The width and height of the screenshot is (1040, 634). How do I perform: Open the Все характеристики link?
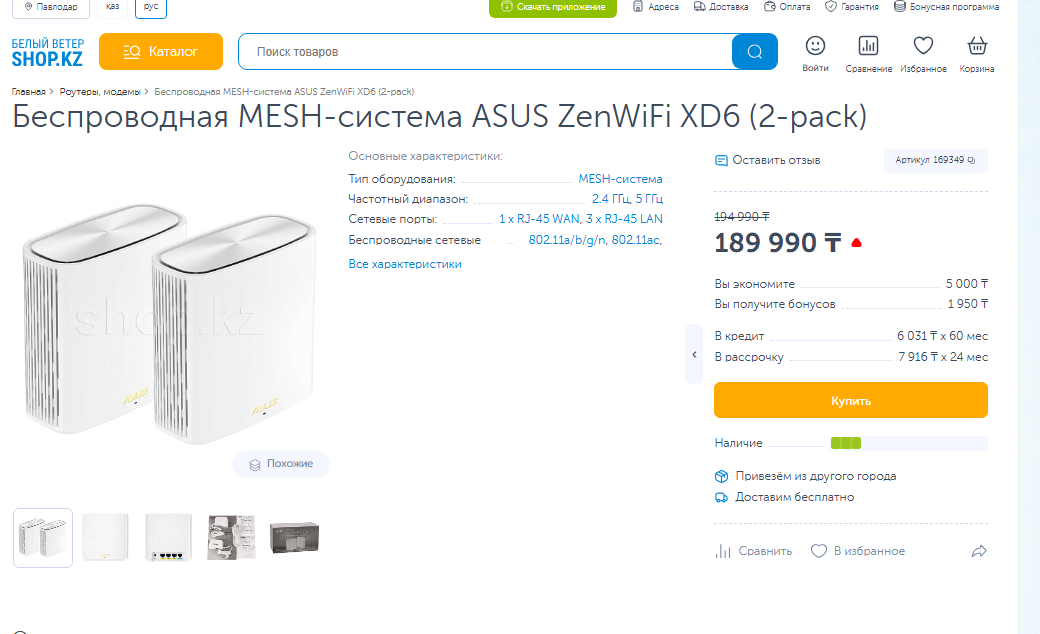click(405, 264)
